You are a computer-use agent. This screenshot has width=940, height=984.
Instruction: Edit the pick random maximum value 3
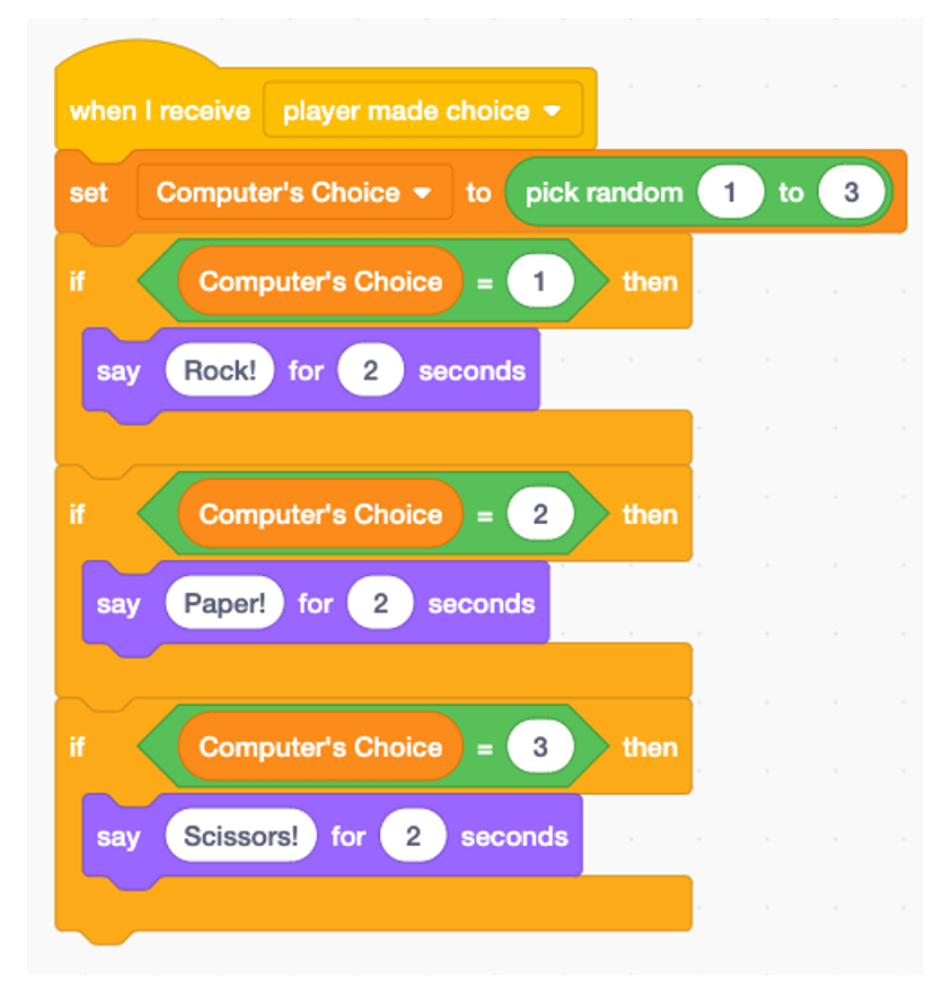pos(851,192)
